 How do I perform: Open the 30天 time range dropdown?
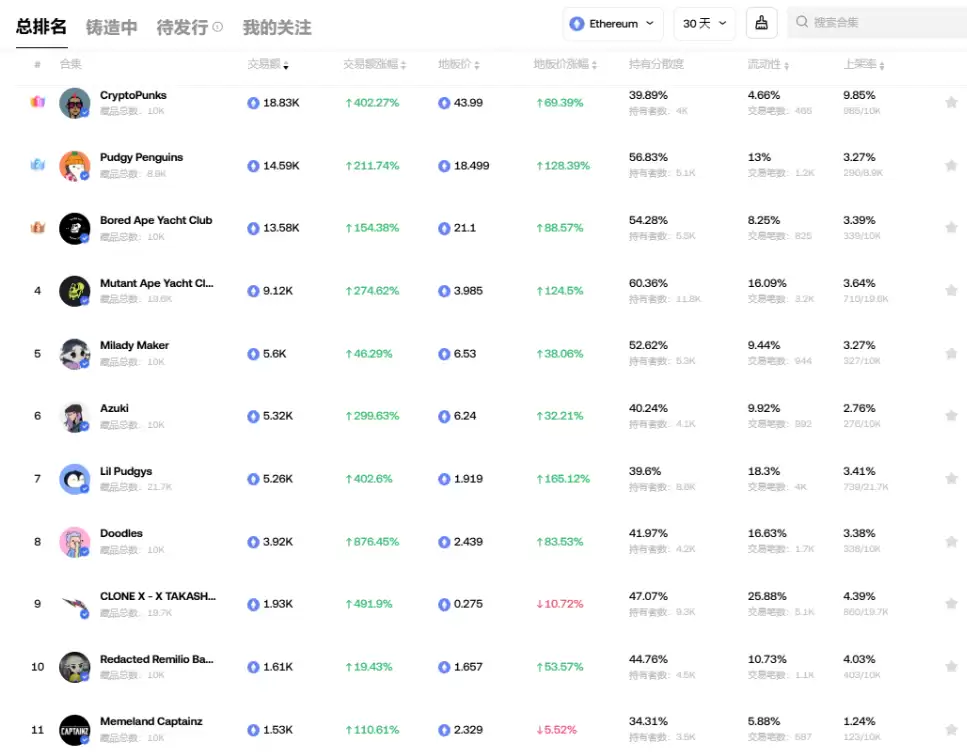(x=704, y=22)
